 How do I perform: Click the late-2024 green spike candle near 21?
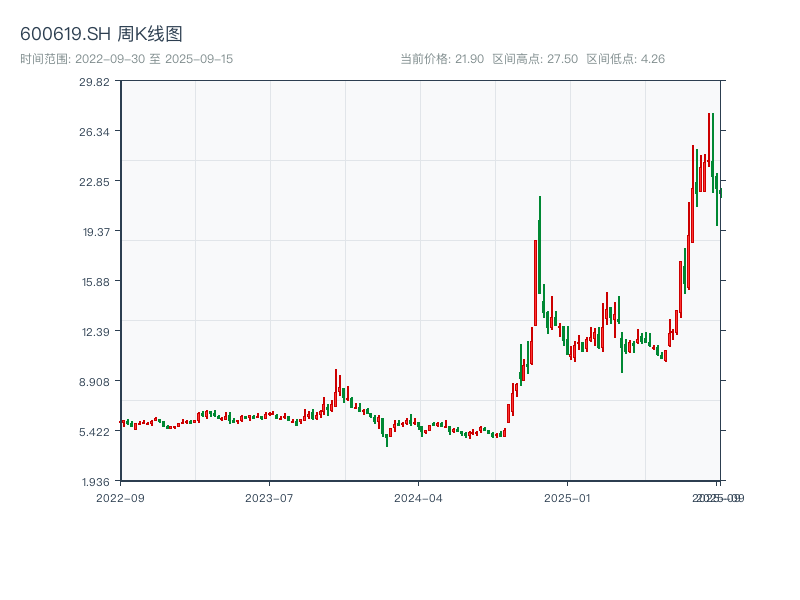click(x=540, y=245)
